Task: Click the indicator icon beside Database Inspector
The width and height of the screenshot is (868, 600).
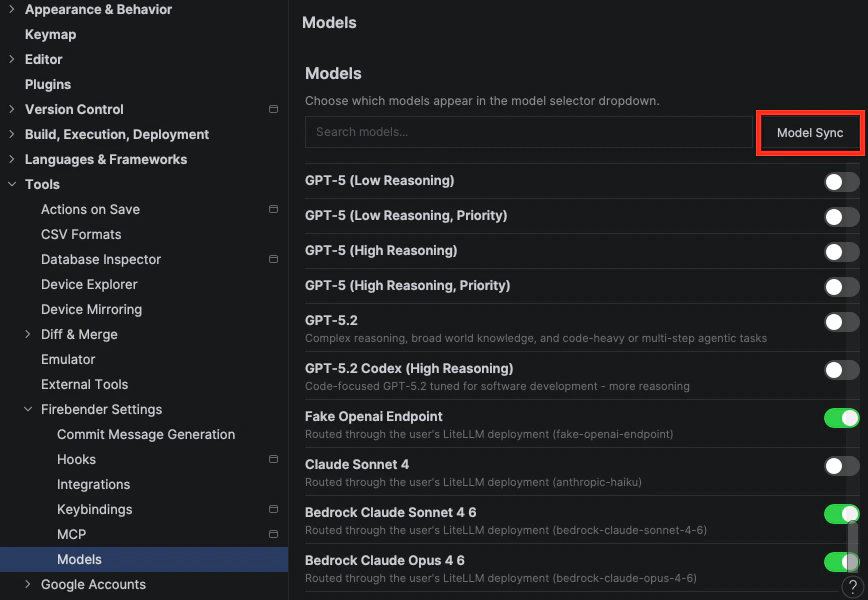Action: (273, 259)
